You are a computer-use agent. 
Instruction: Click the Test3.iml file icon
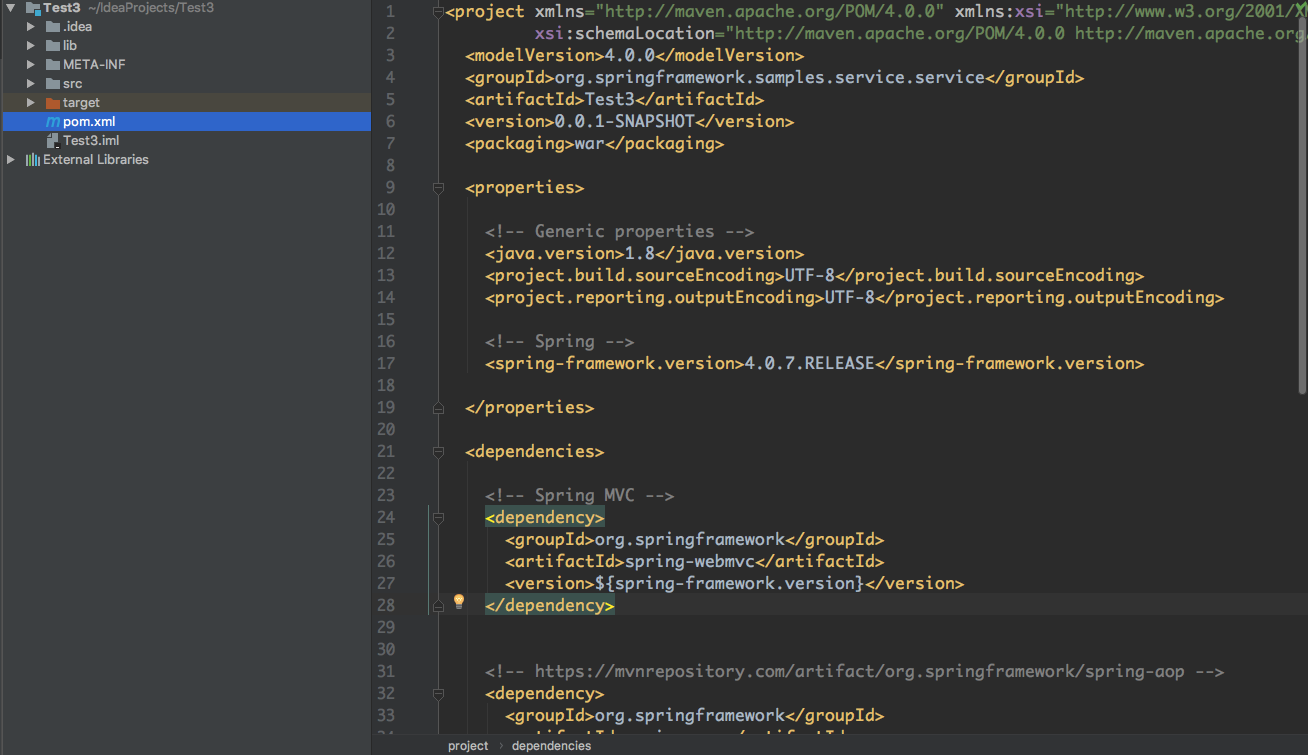click(x=52, y=140)
